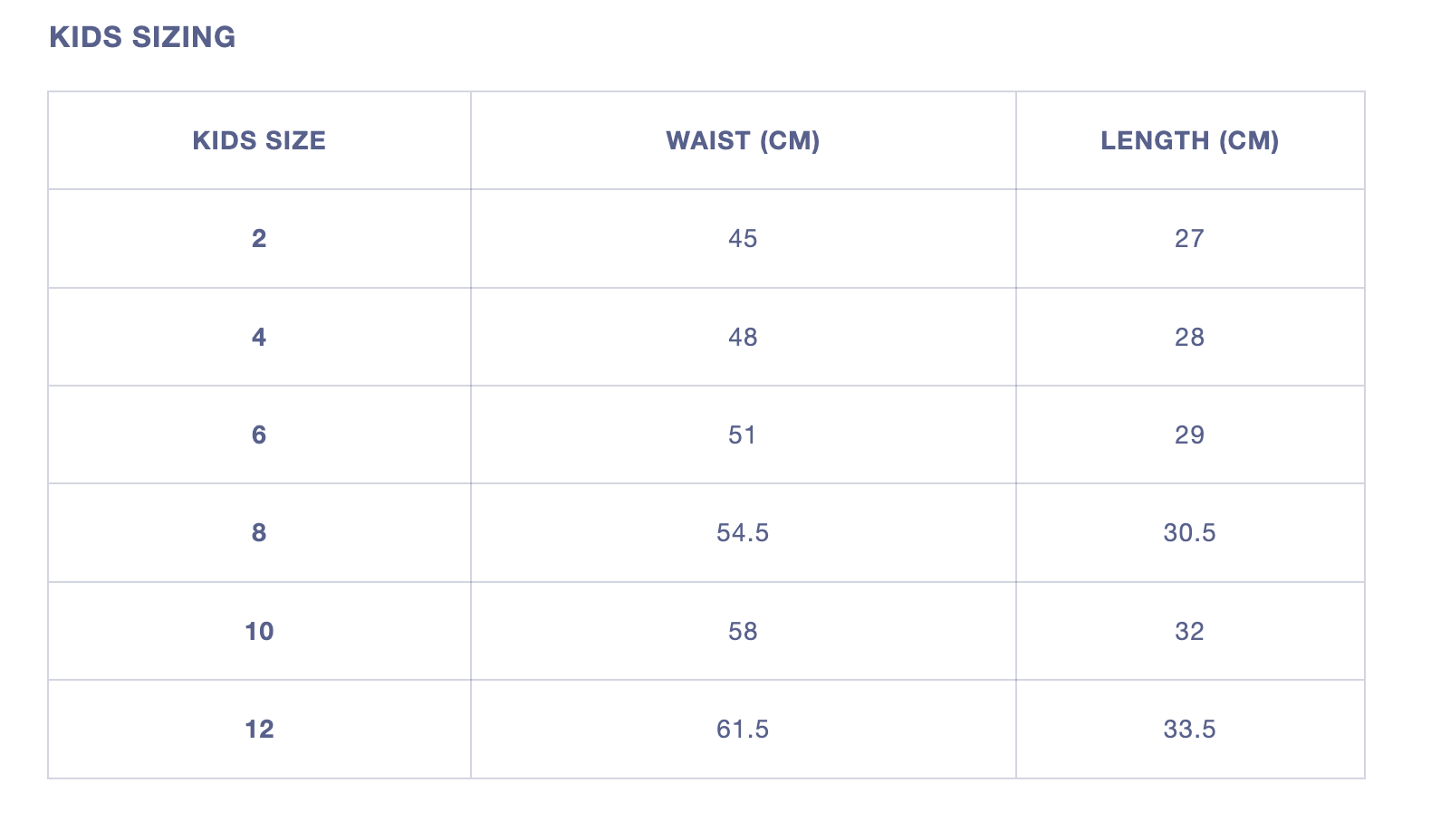Screen dimensions: 1431x840
Task: Select the kids size 8 row label
Action: click(x=259, y=533)
